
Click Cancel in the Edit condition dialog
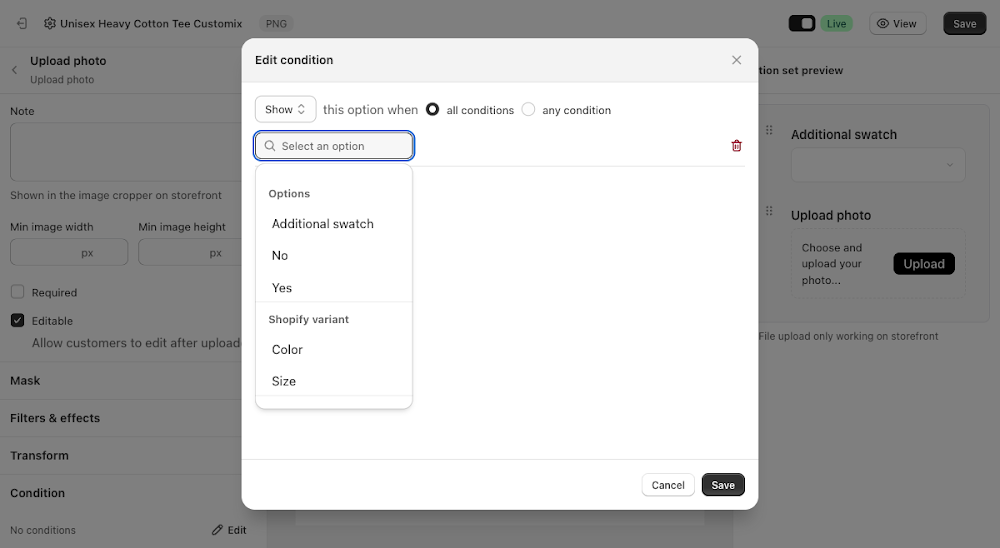tap(668, 485)
